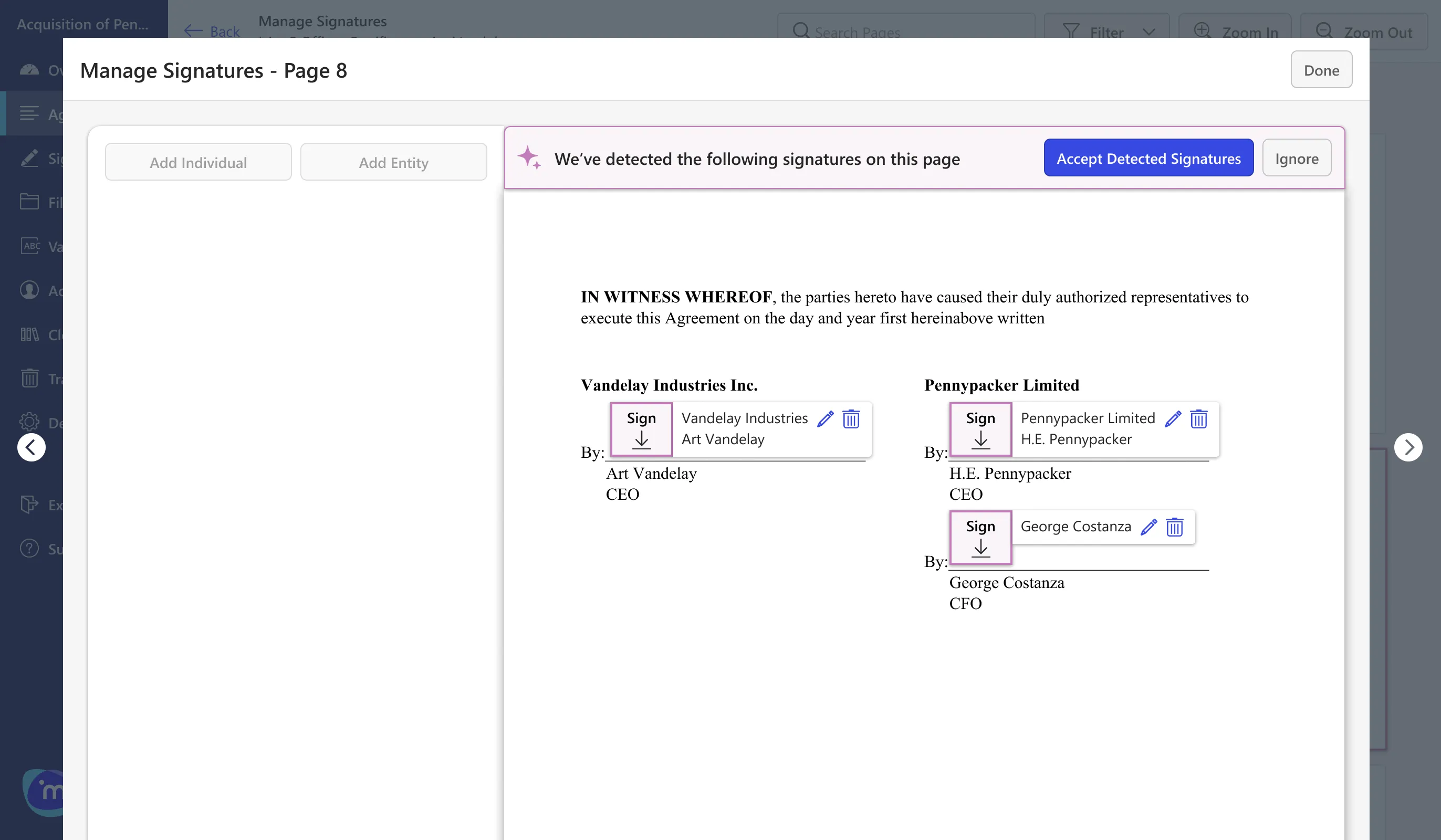
Task: Click the pencil icon beside George Costanza
Action: 1149,527
